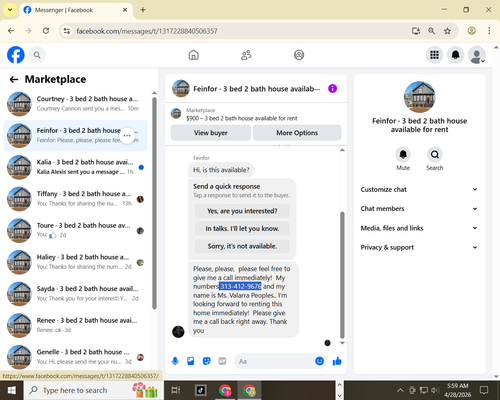Choose a sticker icon in composer
Screen dimensions: 500x400
pos(207,361)
